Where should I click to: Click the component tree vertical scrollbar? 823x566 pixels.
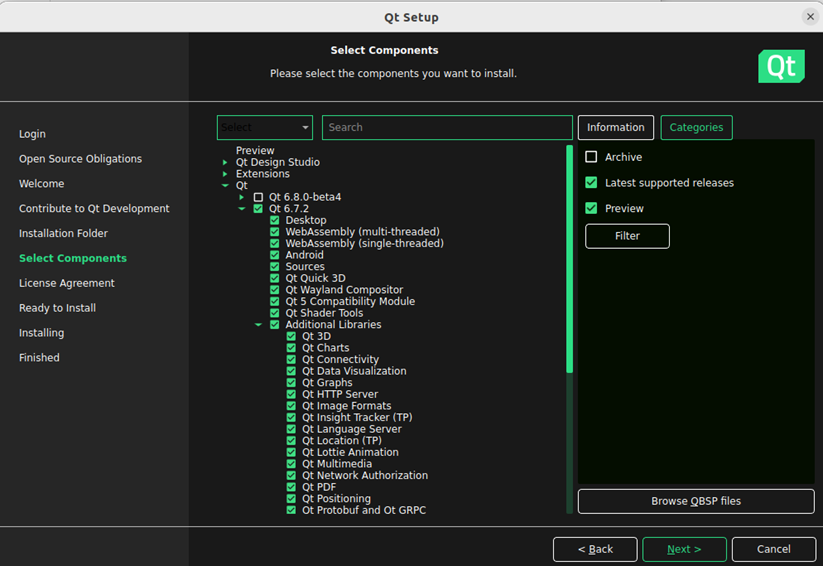[x=569, y=260]
